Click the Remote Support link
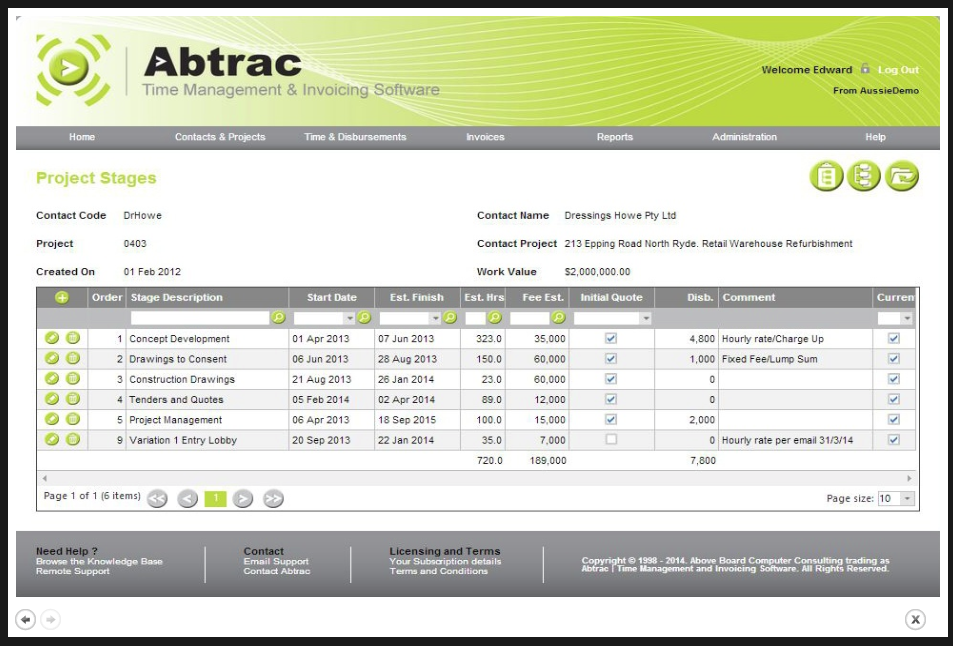953x646 pixels. click(72, 571)
